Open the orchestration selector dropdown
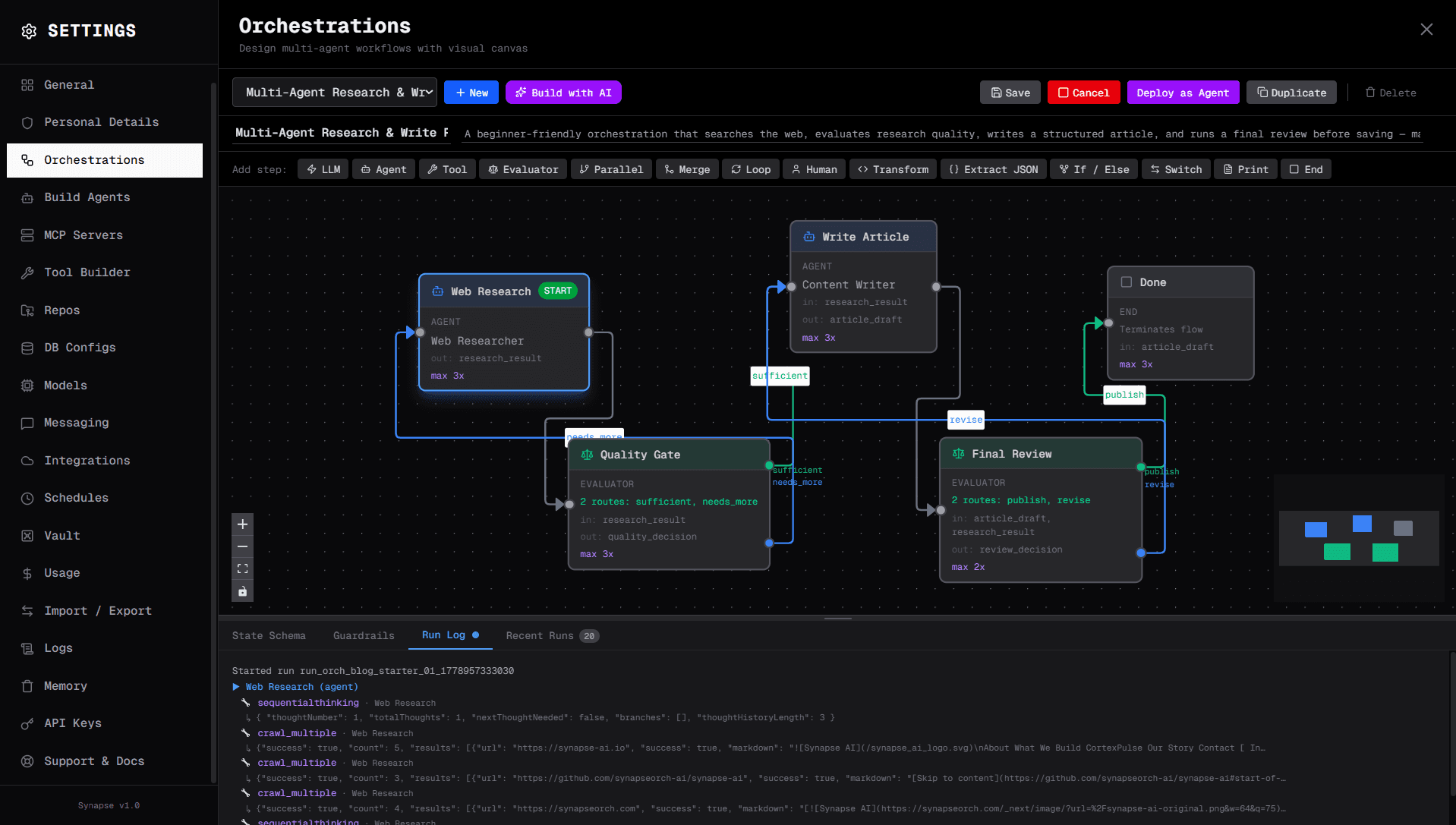The height and width of the screenshot is (825, 1456). (x=335, y=93)
